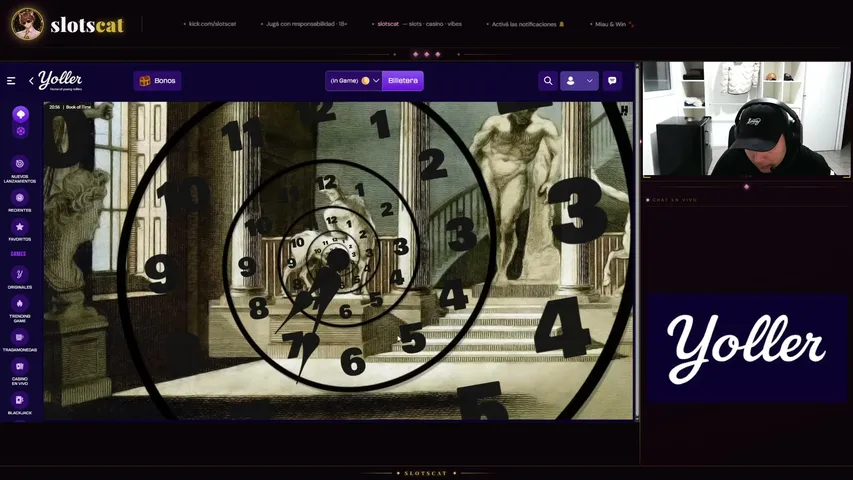
Task: Switch to Casino mode with spade icon
Action: (x=20, y=114)
